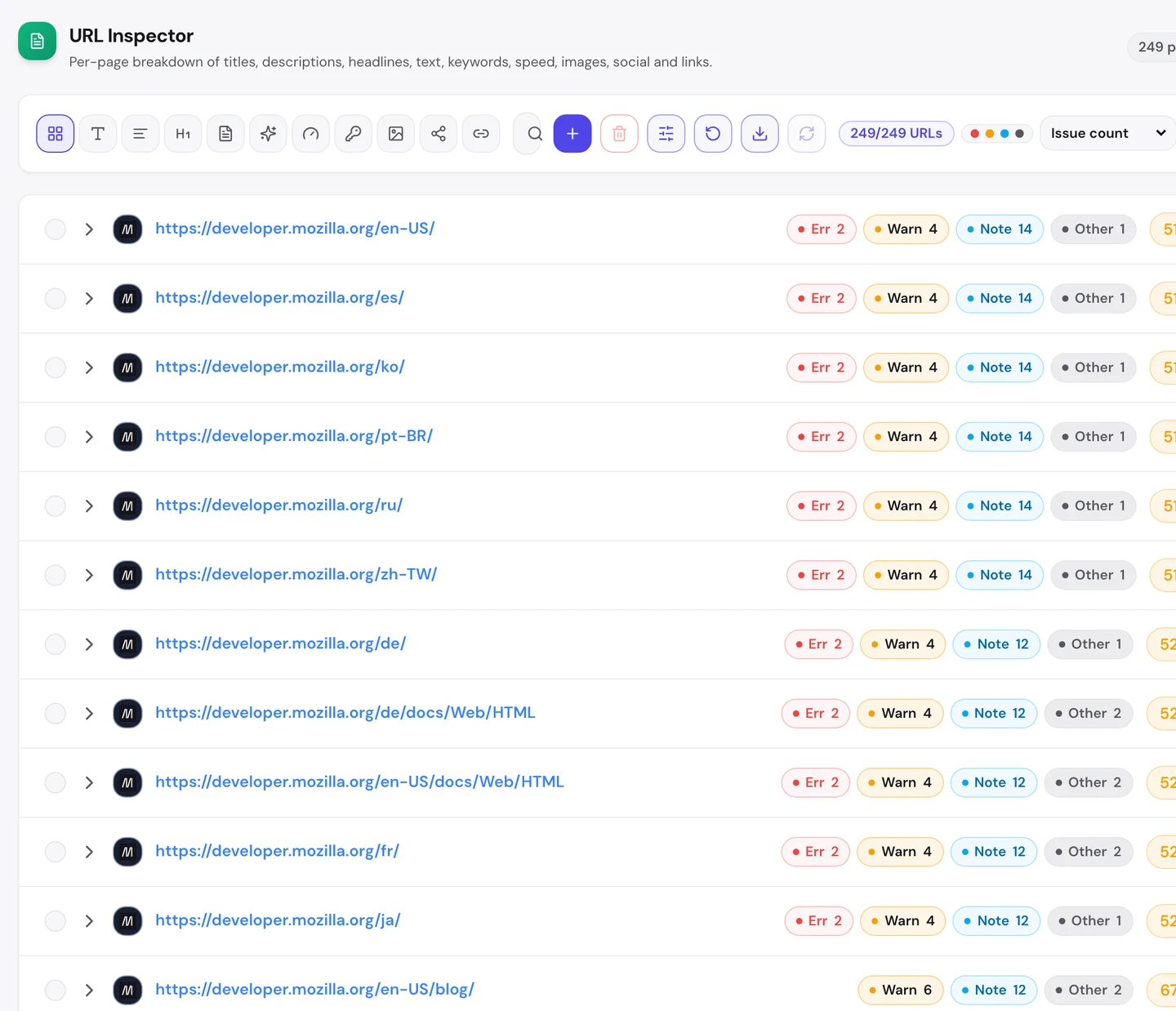Open the Issue count sort dropdown
Viewport: 1176px width, 1011px height.
[1107, 133]
